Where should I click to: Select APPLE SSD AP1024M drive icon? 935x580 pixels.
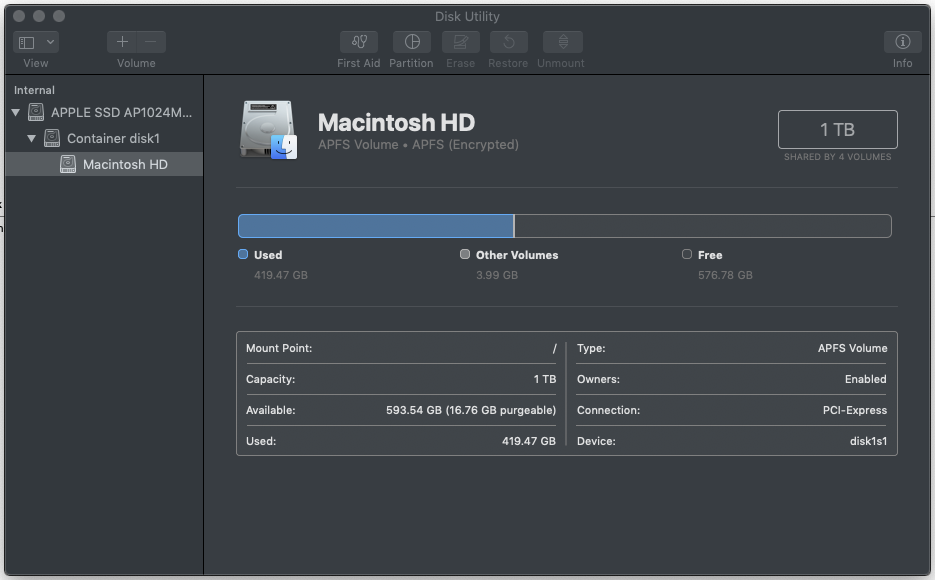(x=36, y=112)
